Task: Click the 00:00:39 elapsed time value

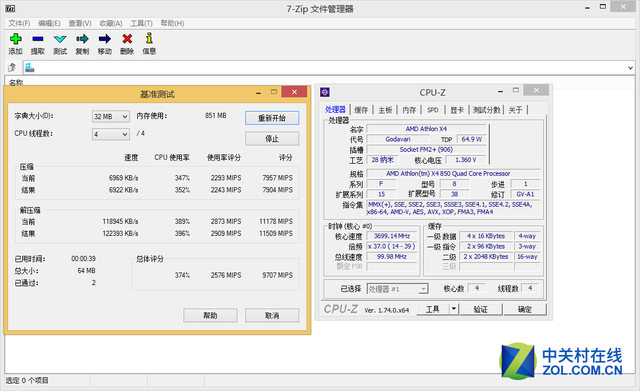Action: [x=83, y=259]
